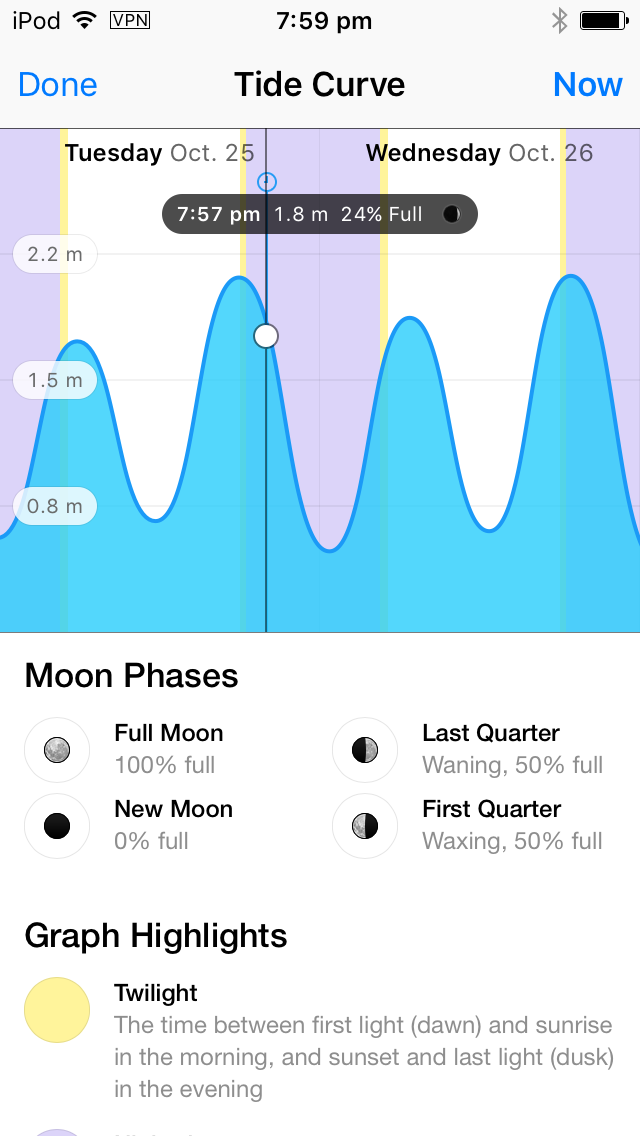640x1136 pixels.
Task: Tap the 1.5 m height axis label
Action: (x=55, y=380)
